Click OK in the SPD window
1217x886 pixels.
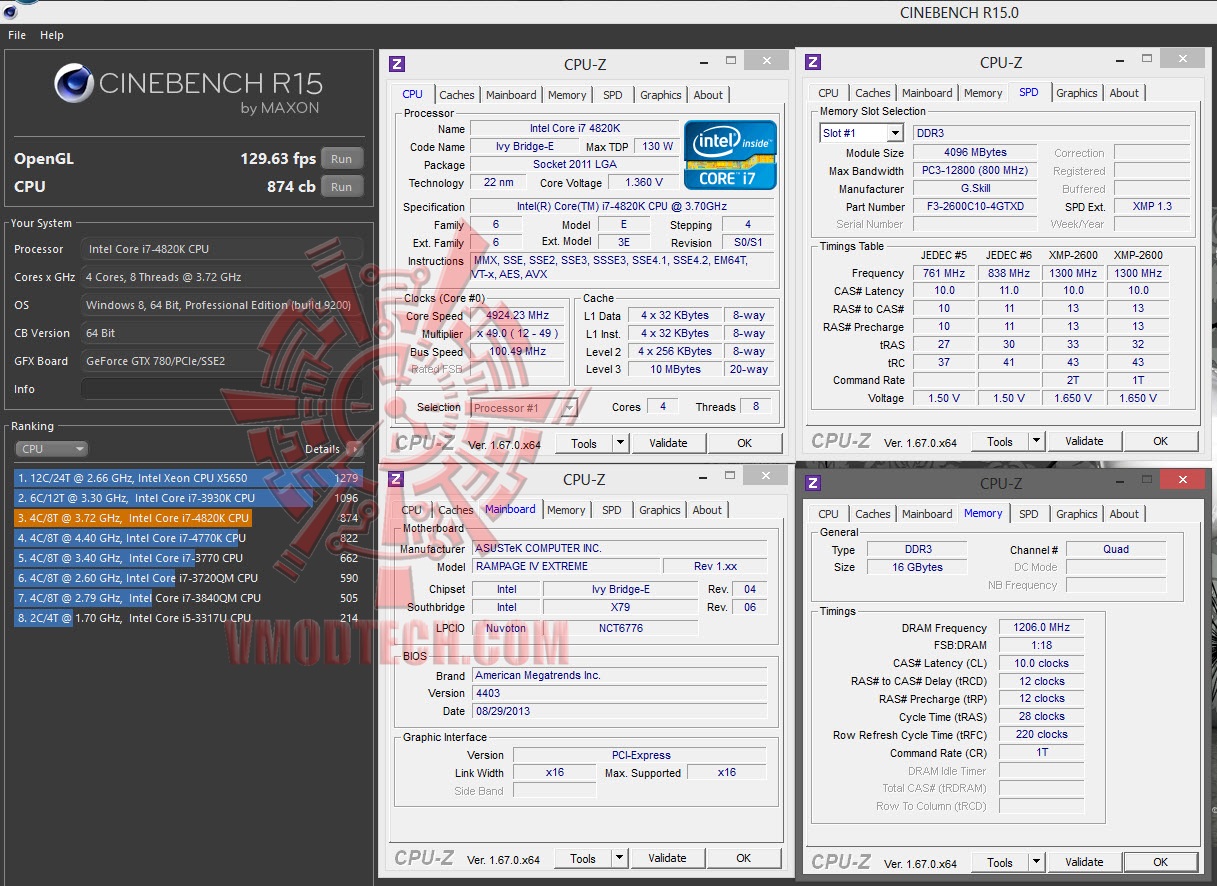1161,441
